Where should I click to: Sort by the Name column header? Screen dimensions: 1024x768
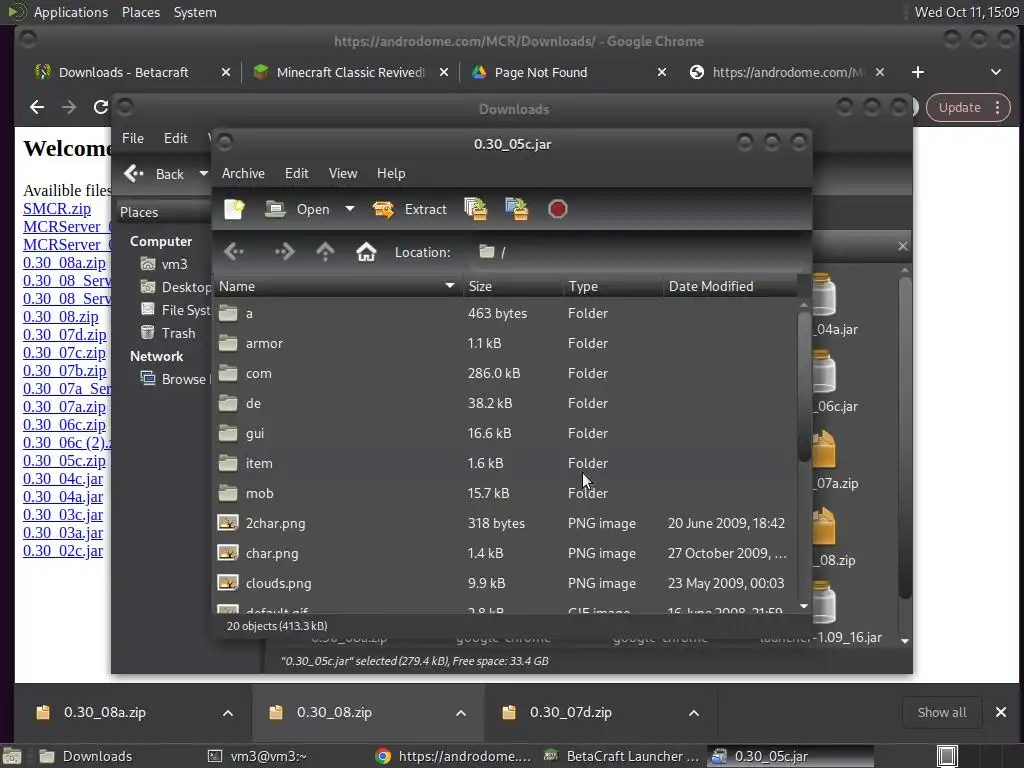click(338, 286)
